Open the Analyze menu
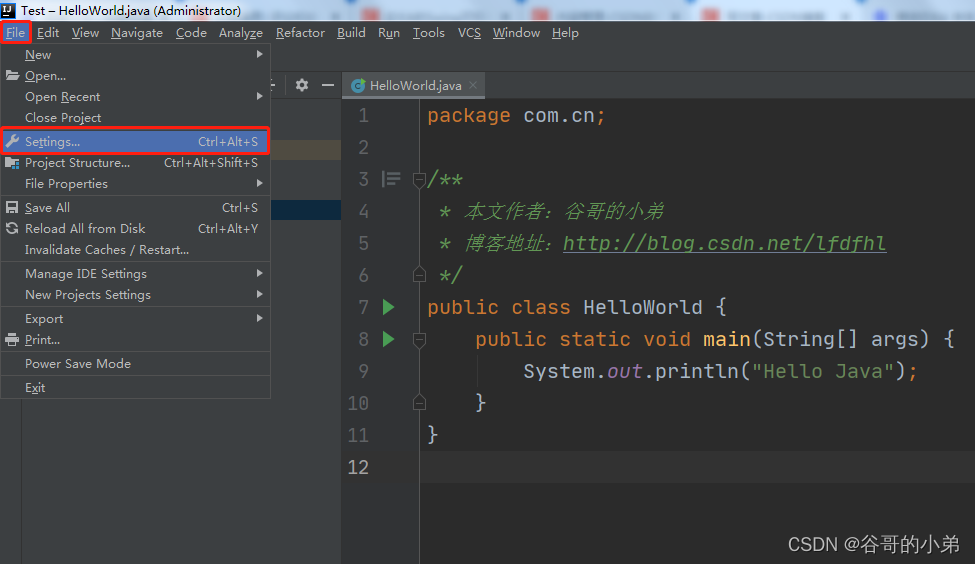975x564 pixels. 241,32
